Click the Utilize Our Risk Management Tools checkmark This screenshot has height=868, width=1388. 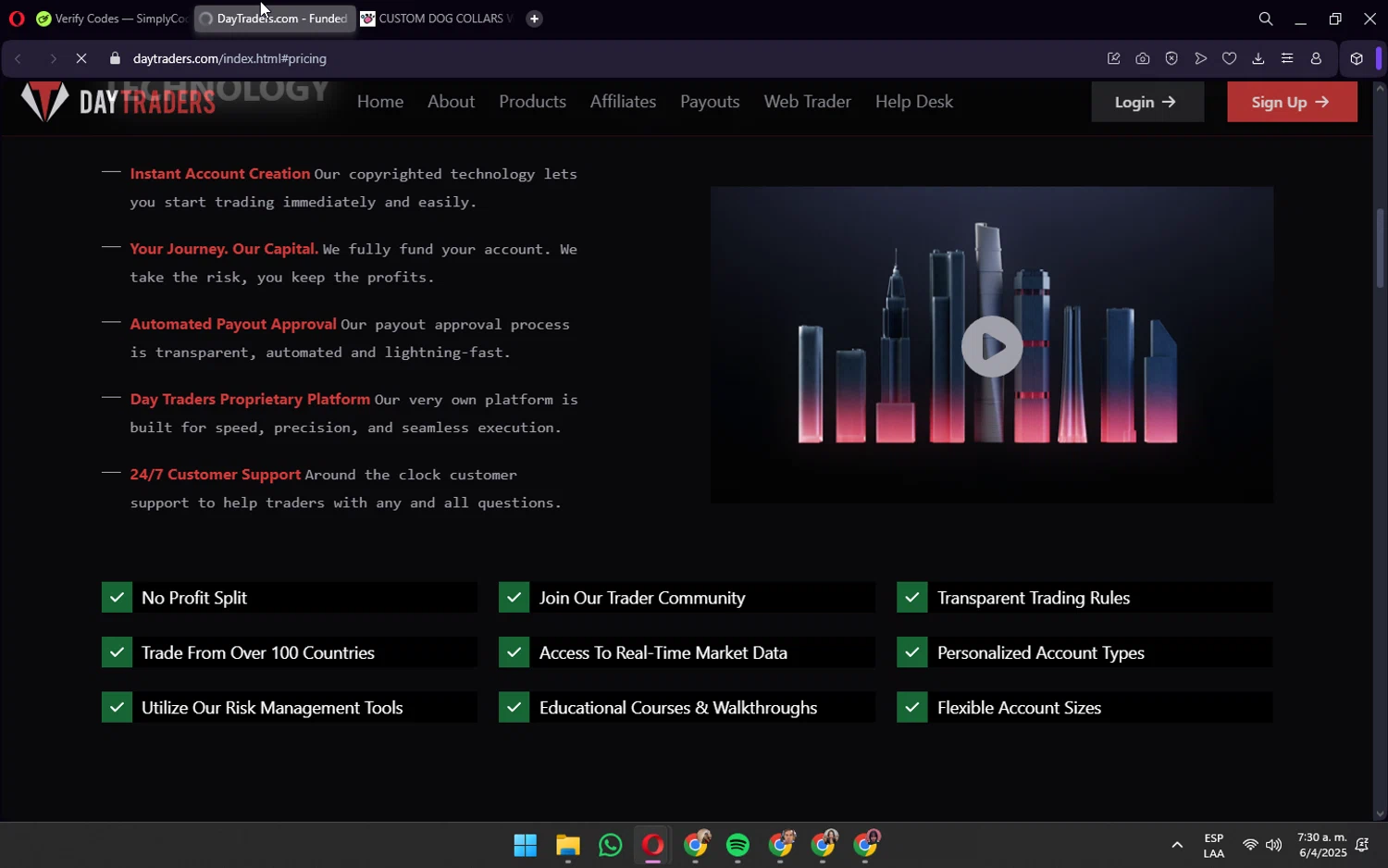coord(117,708)
